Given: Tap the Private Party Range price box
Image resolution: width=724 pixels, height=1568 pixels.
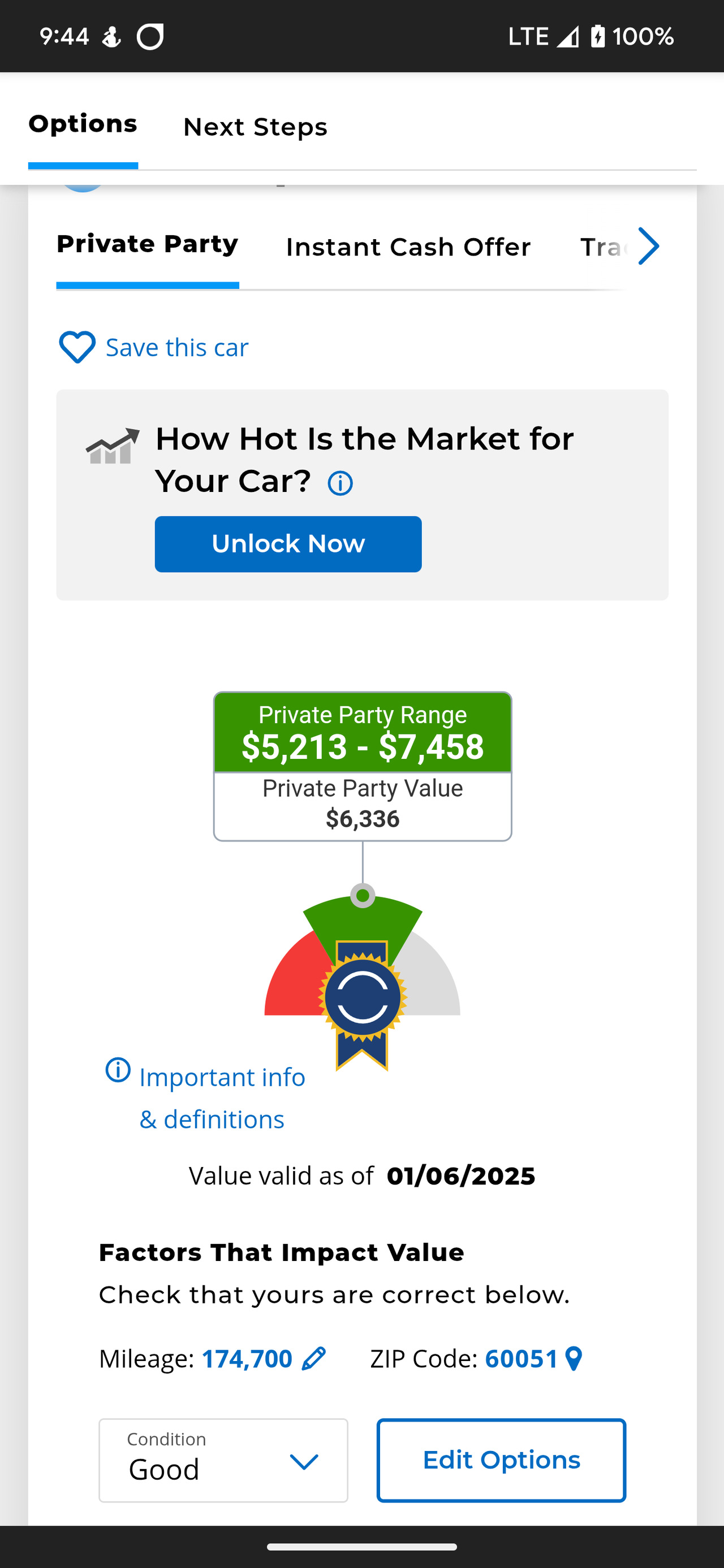Looking at the screenshot, I should pos(363,733).
